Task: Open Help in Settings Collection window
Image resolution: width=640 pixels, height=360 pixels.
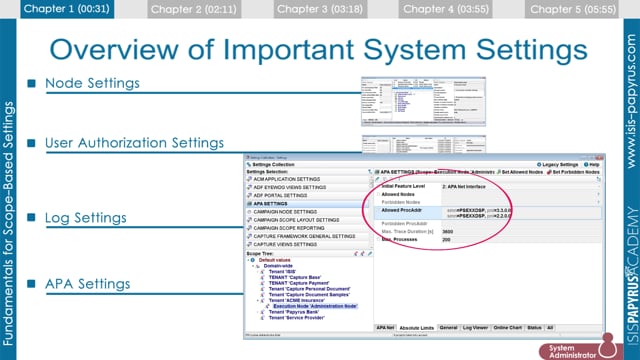Action: coord(591,164)
